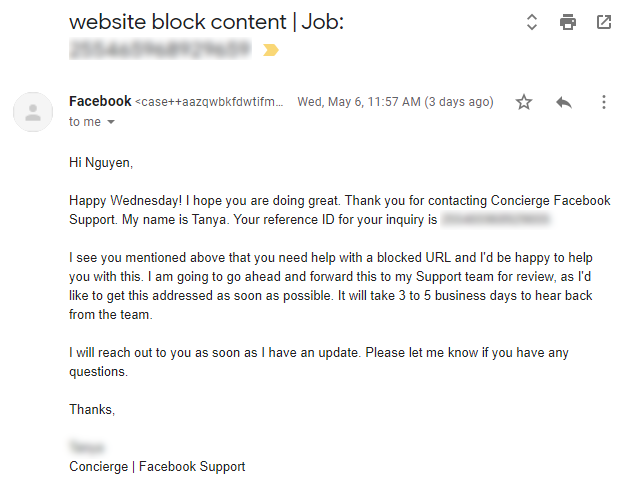631x489 pixels.
Task: Click the sender's grey avatar icon
Action: pos(33,111)
